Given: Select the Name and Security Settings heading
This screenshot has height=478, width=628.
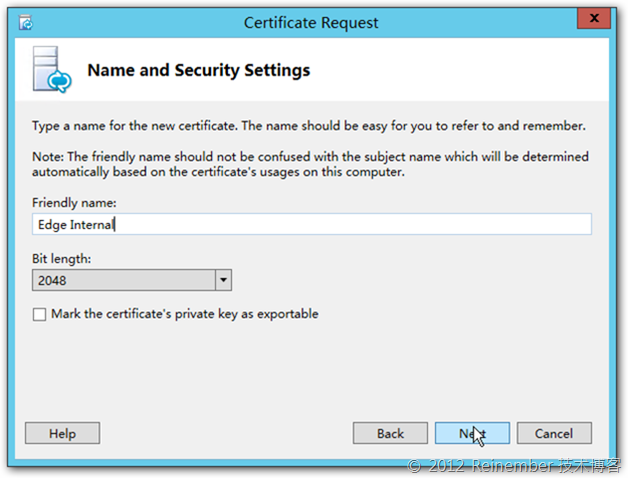Looking at the screenshot, I should pyautogui.click(x=199, y=71).
